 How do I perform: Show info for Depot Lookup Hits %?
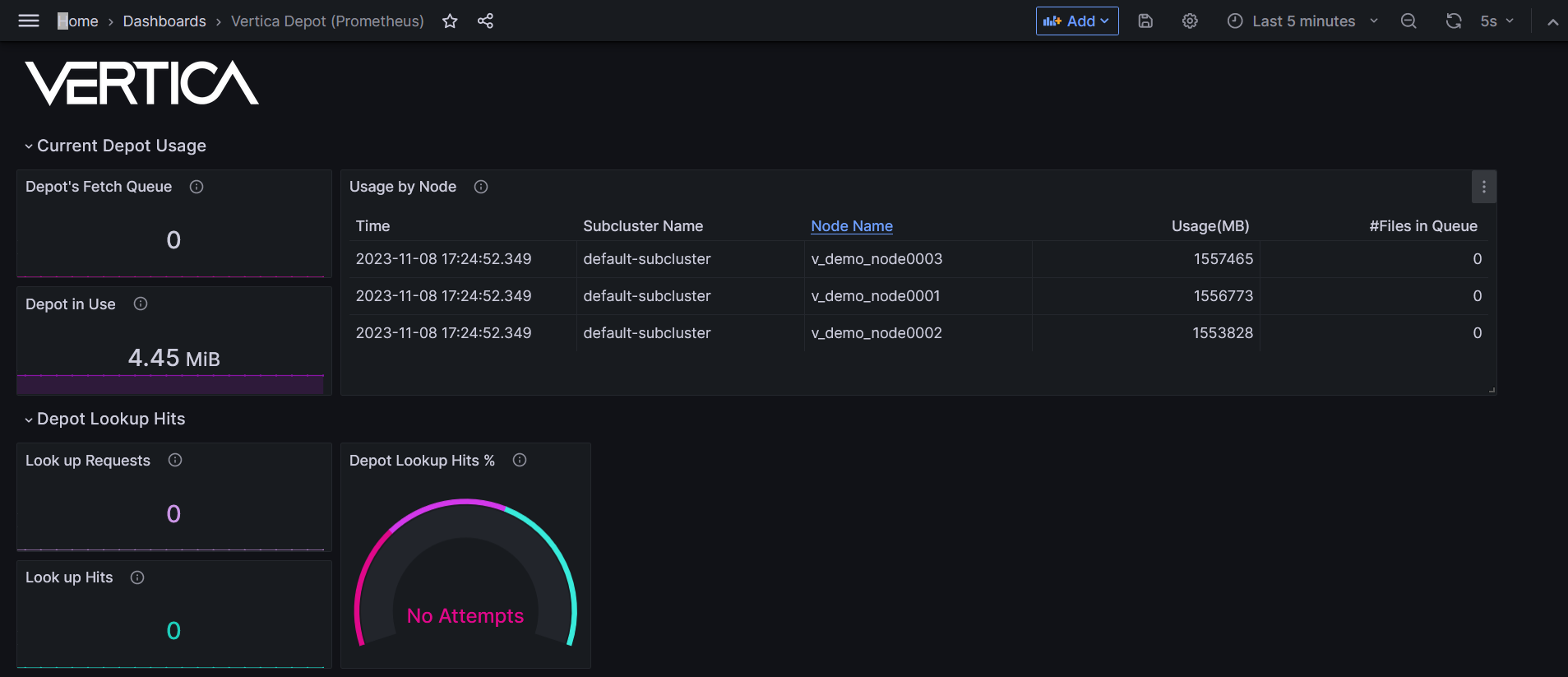click(x=520, y=461)
